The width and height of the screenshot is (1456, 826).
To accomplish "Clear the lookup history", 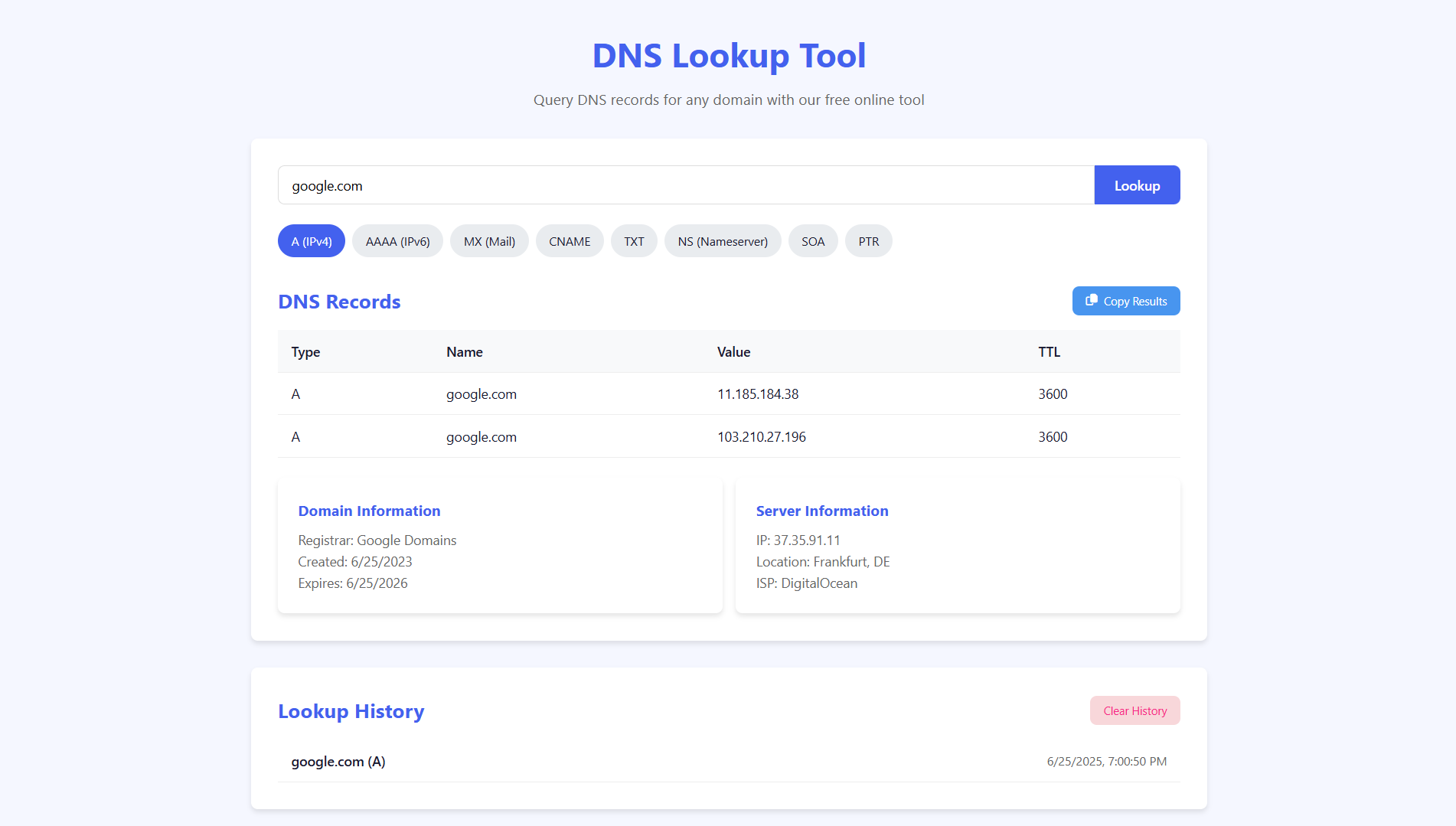I will 1134,710.
